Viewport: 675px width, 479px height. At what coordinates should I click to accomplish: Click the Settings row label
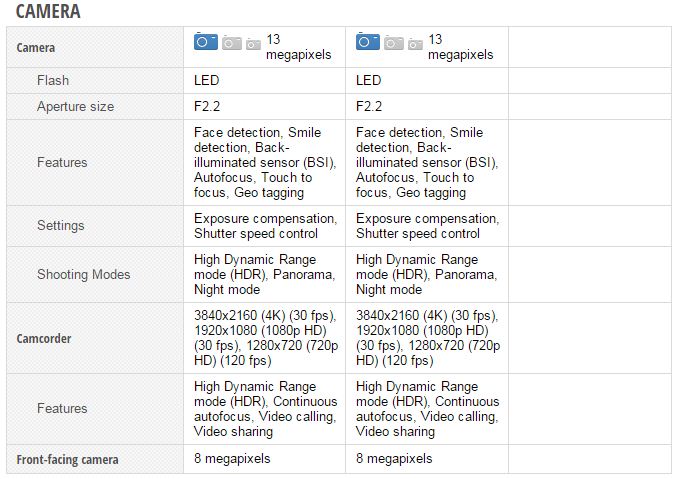tap(61, 226)
